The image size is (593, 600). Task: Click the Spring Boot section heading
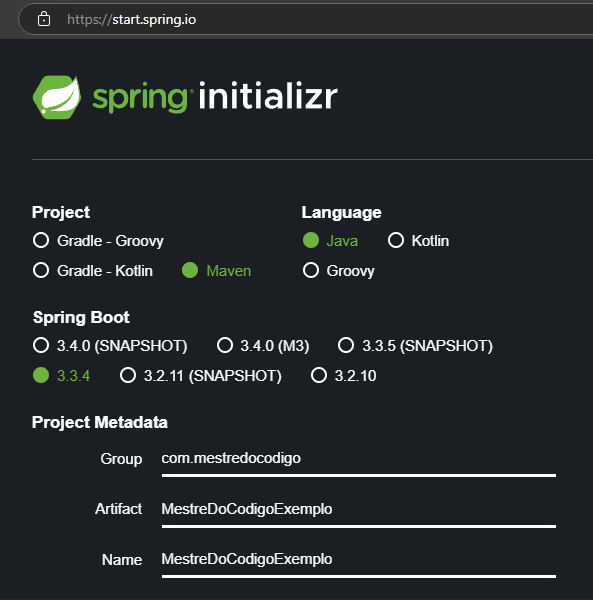pos(81,318)
